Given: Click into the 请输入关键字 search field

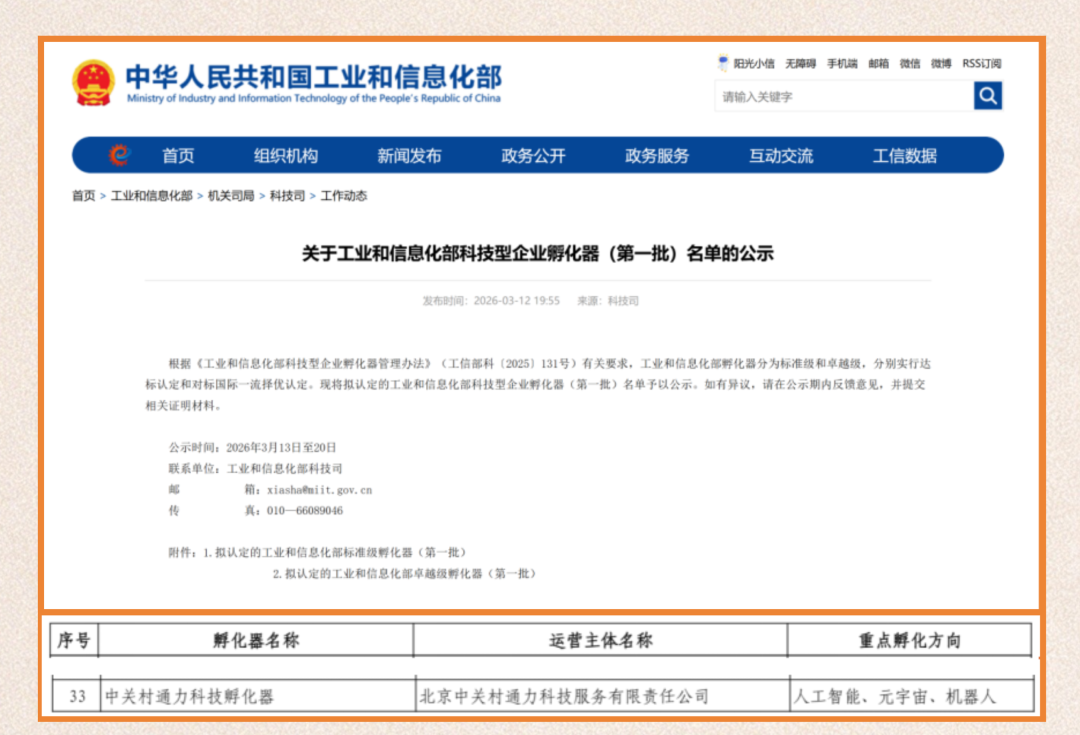Looking at the screenshot, I should [843, 97].
